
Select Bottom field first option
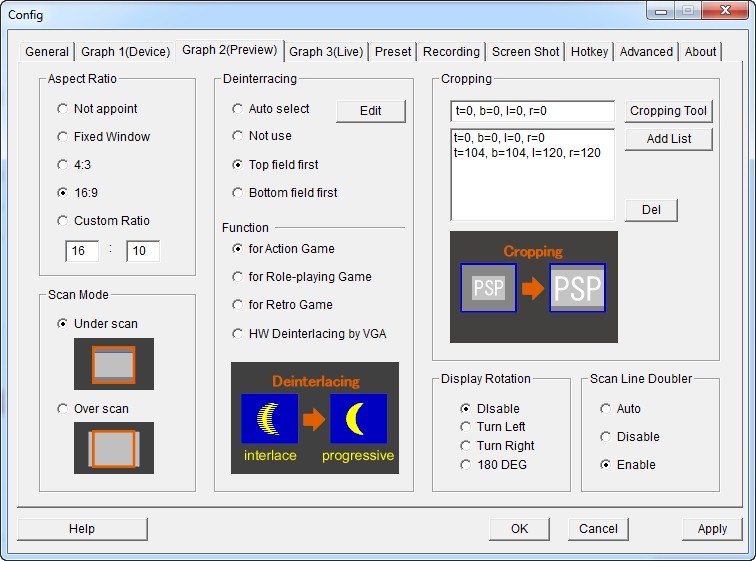click(238, 193)
